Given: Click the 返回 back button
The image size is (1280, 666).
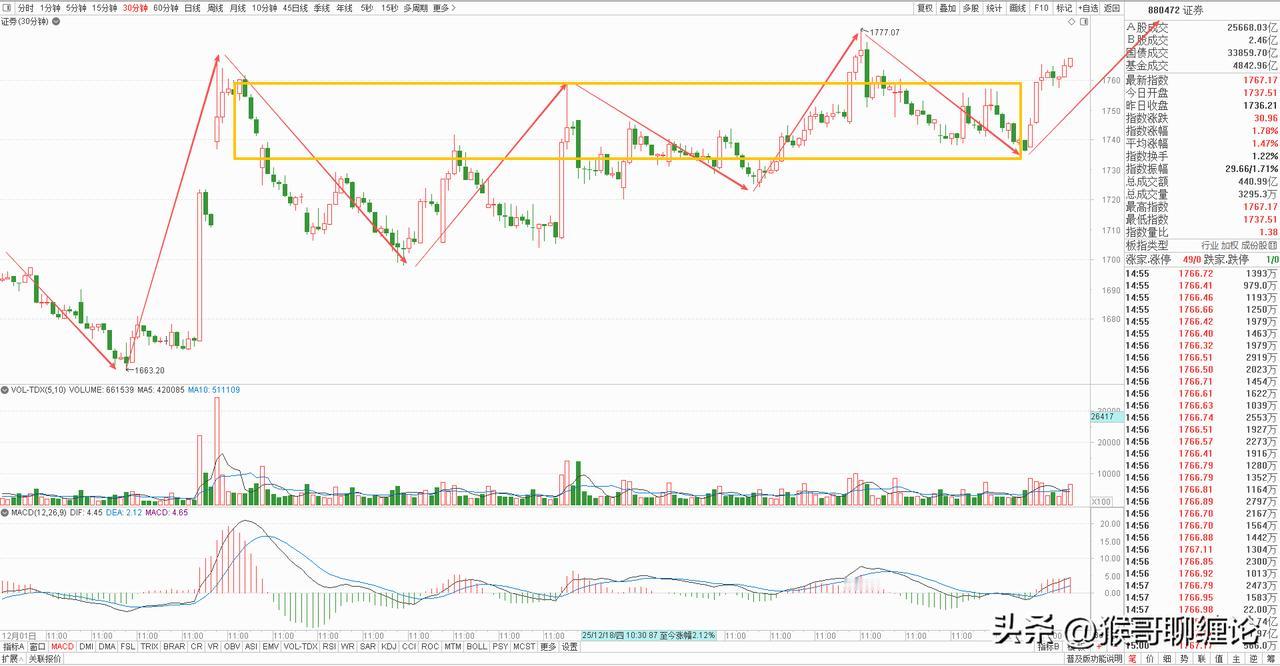Looking at the screenshot, I should tap(1112, 7).
